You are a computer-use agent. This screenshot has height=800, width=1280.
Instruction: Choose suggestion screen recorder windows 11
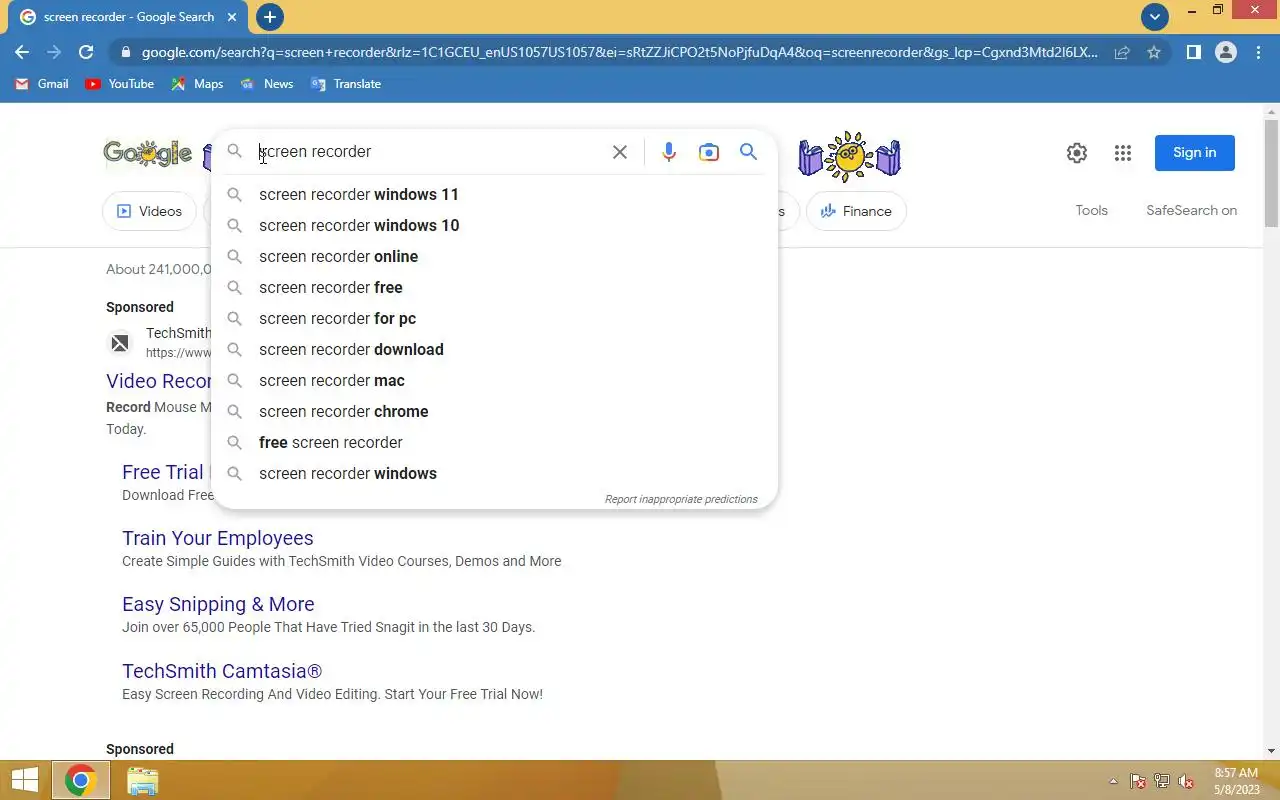(494, 194)
